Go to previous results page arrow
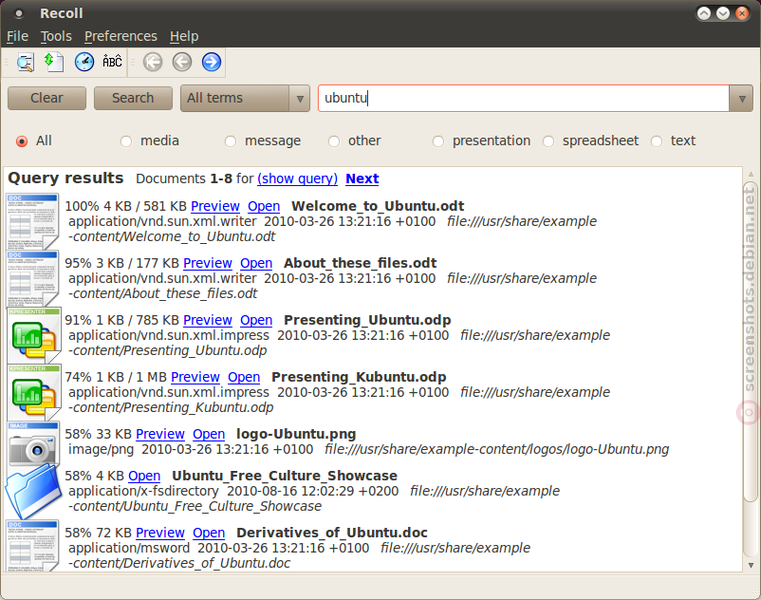761x600 pixels. 182,62
